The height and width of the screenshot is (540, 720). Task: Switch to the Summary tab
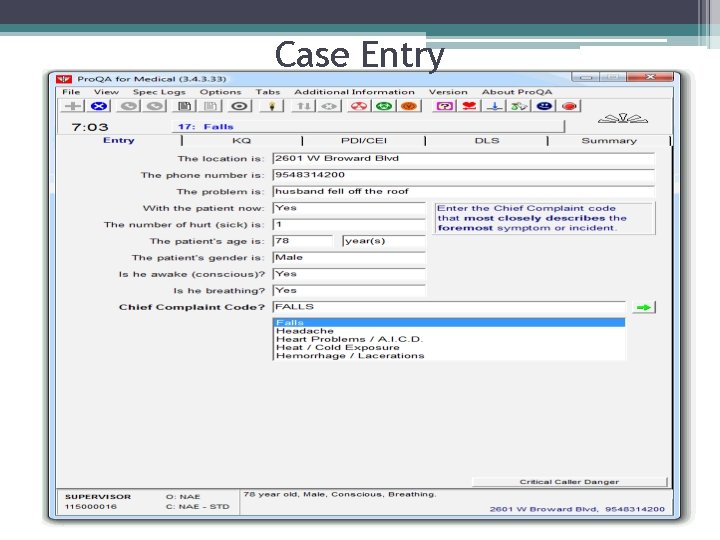(x=609, y=141)
